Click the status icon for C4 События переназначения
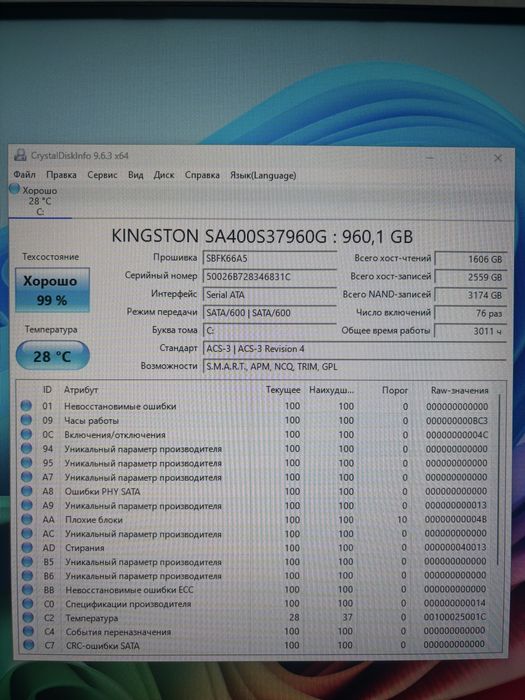This screenshot has height=700, width=525. click(28, 632)
